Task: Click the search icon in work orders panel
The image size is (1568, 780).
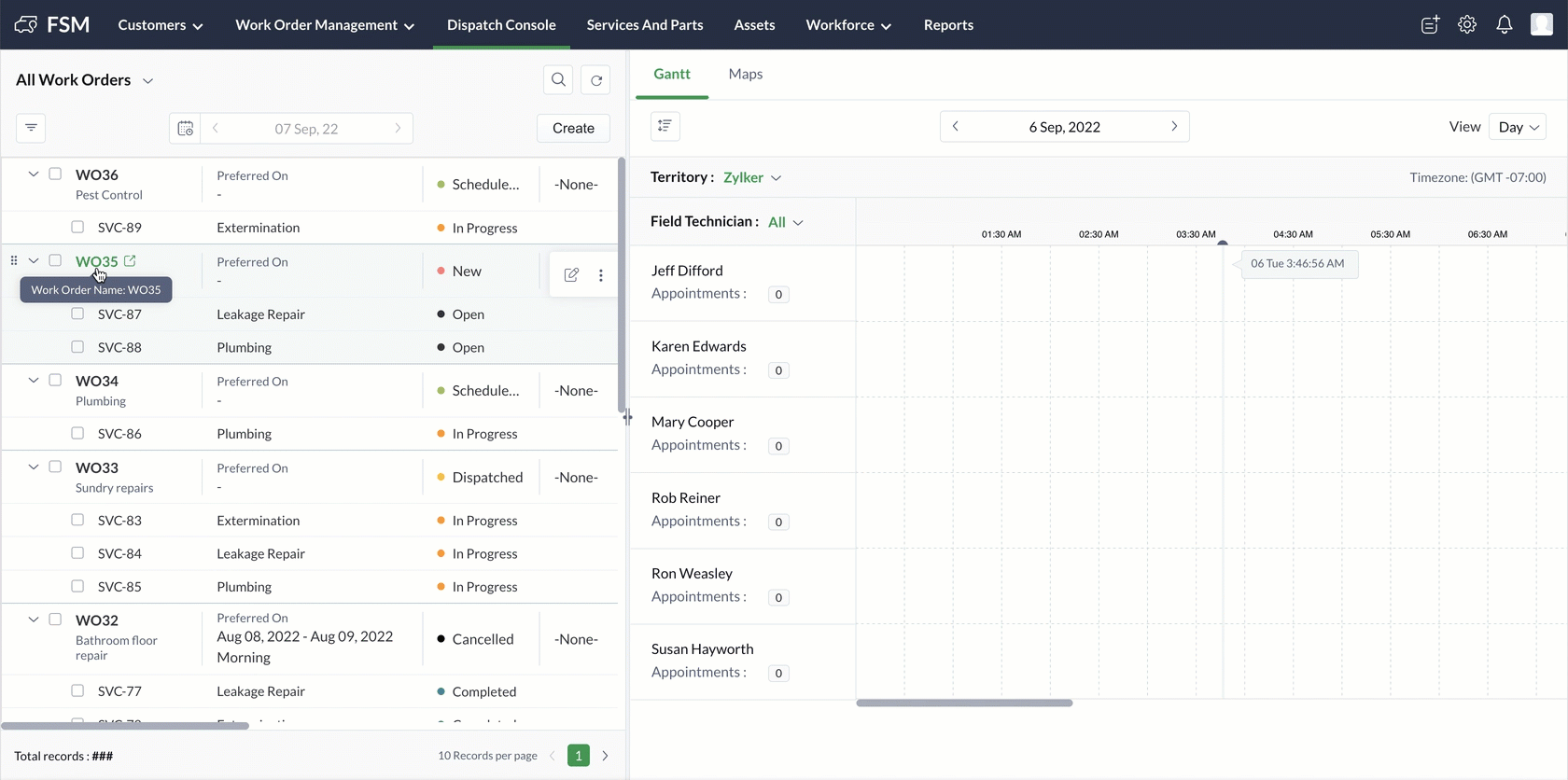Action: (558, 80)
